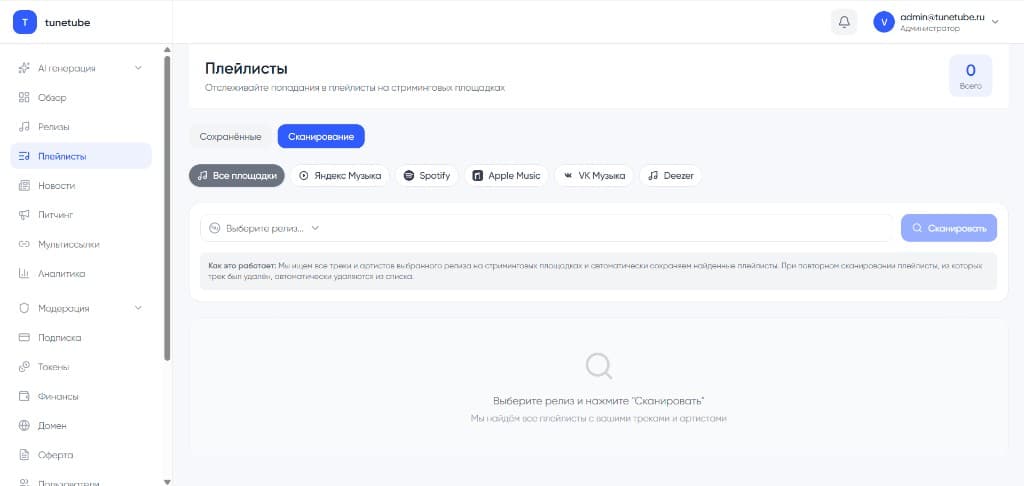This screenshot has width=1024, height=486.
Task: Click the user avatar with letter V
Action: point(884,22)
